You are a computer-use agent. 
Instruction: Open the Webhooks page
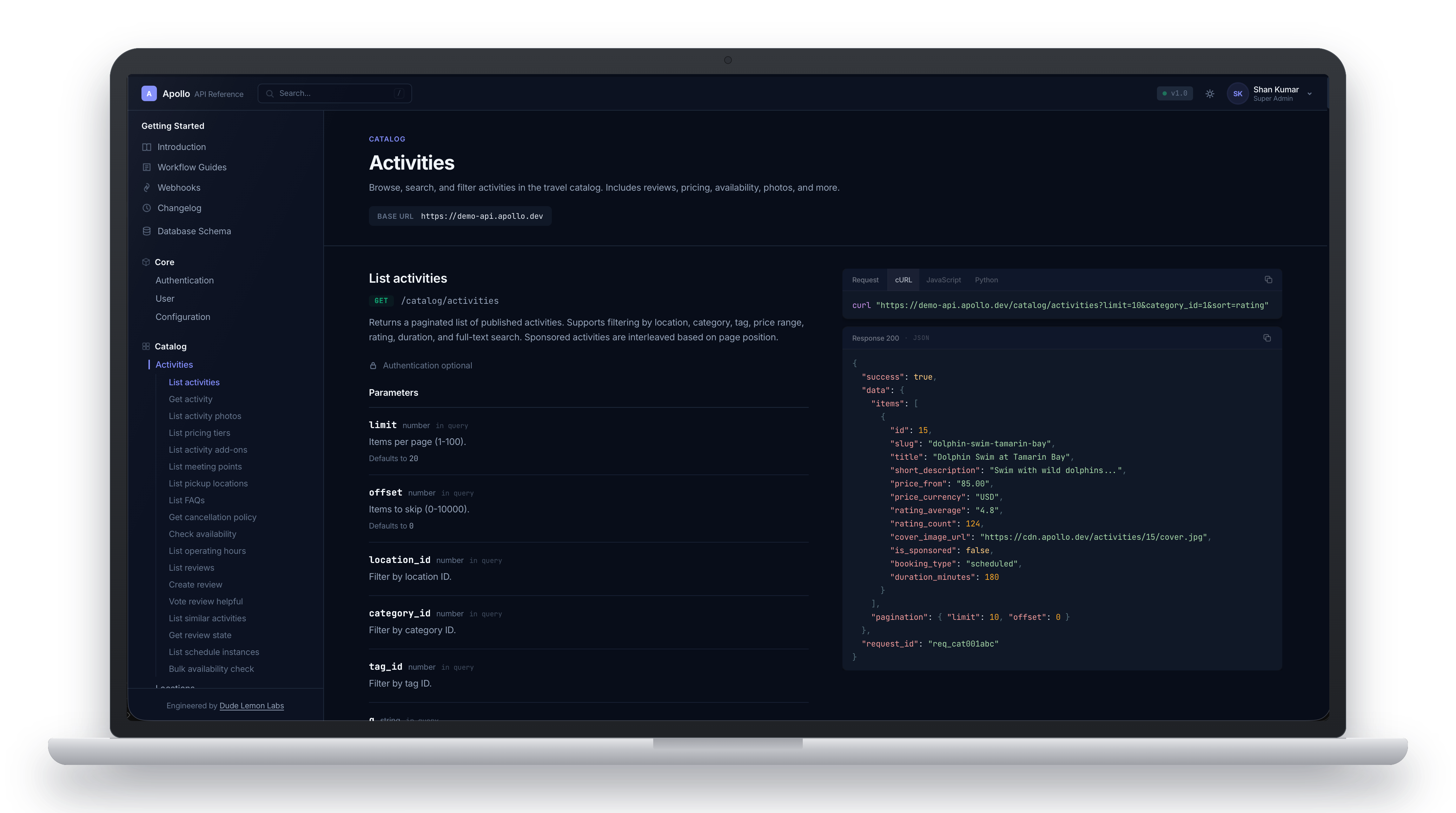(x=179, y=188)
